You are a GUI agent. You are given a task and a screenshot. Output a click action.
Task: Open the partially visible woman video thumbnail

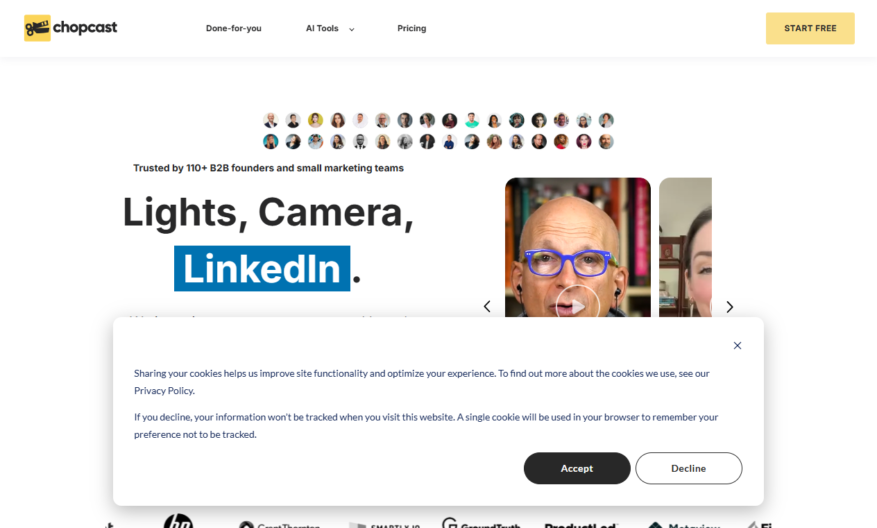pyautogui.click(x=685, y=247)
